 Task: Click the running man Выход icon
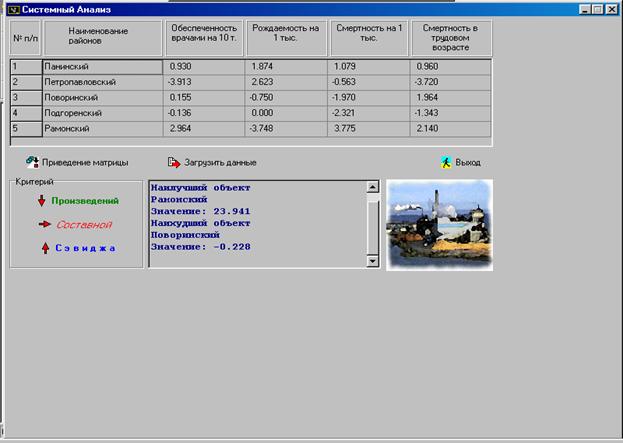point(446,161)
